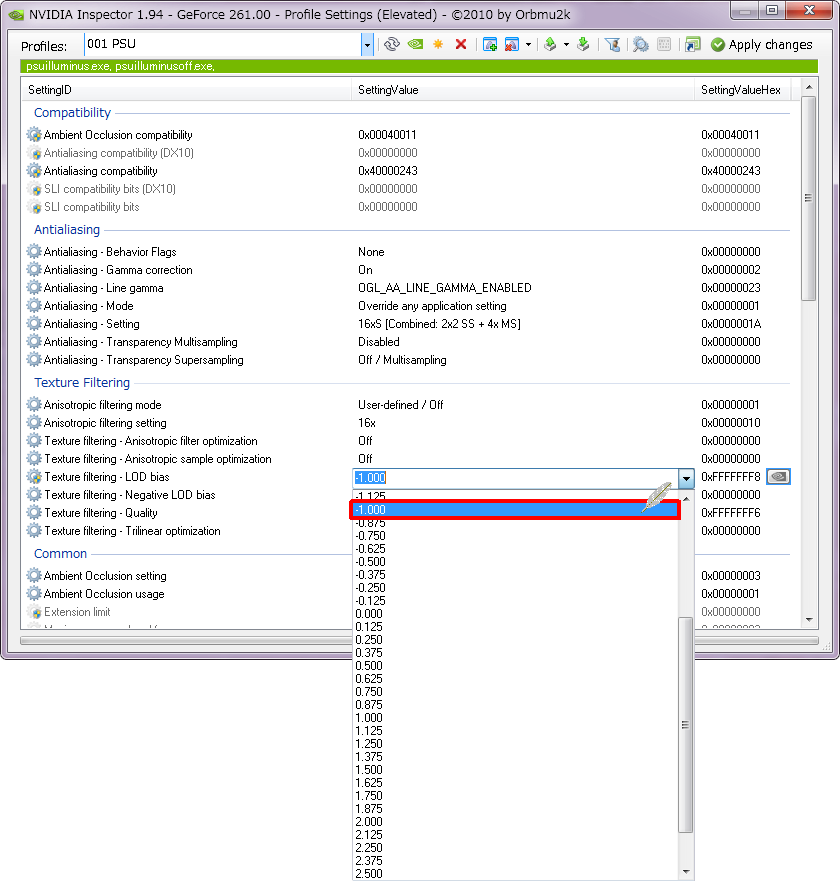The height and width of the screenshot is (881, 840).
Task: Click dropdown list scroll down arrow
Action: click(685, 872)
